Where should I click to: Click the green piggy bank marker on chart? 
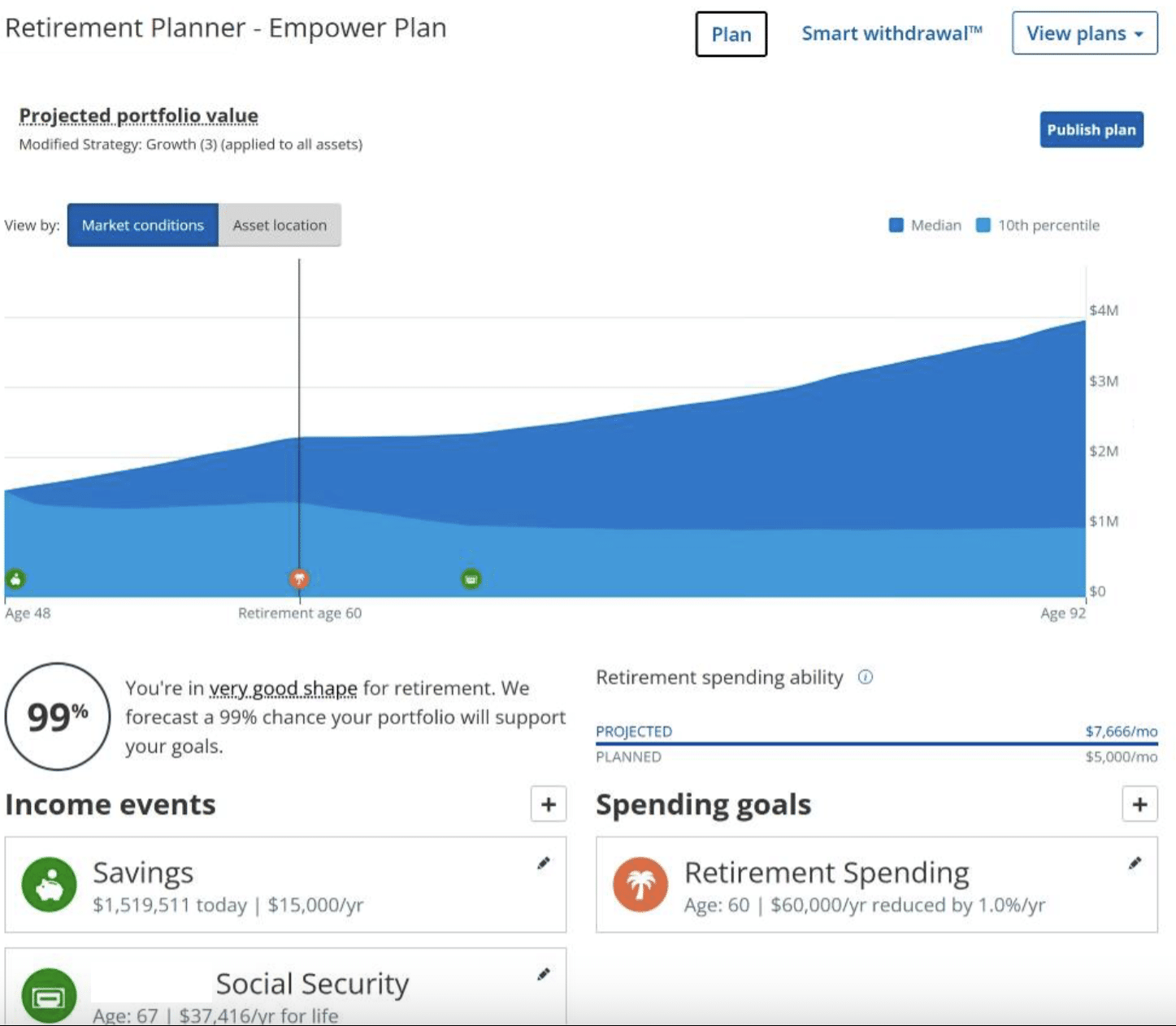pyautogui.click(x=15, y=578)
